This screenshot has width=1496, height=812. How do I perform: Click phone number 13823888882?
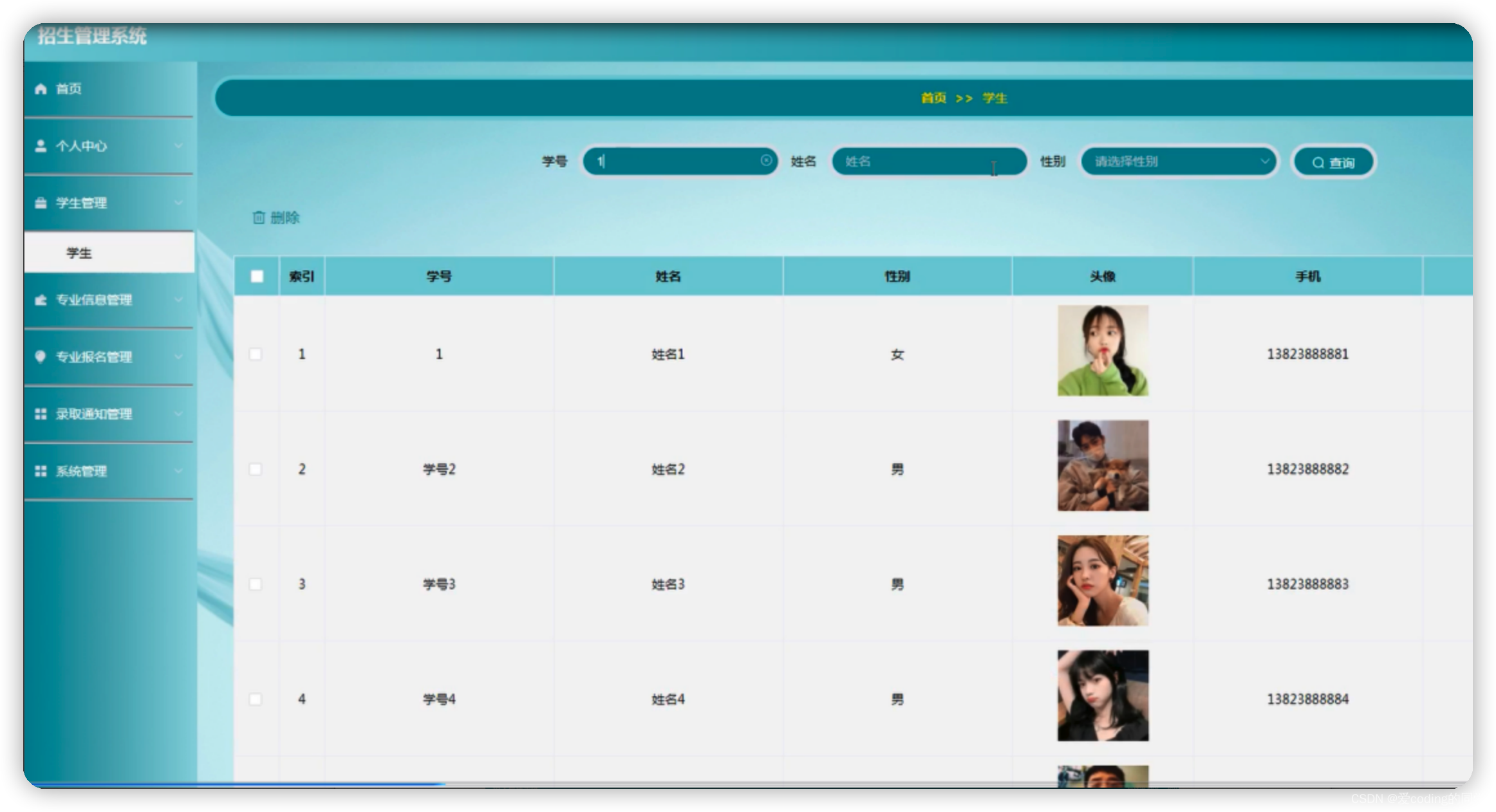tap(1308, 469)
